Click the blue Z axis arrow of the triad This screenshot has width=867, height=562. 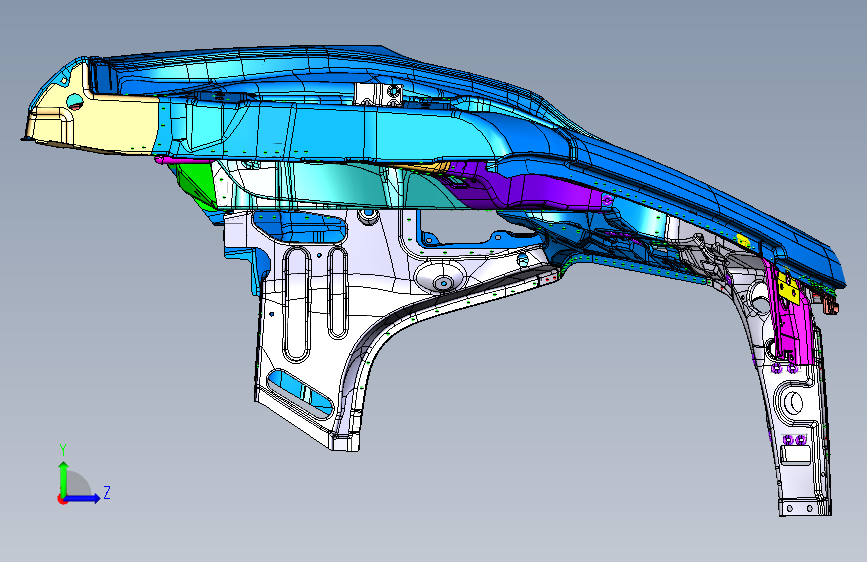(83, 498)
